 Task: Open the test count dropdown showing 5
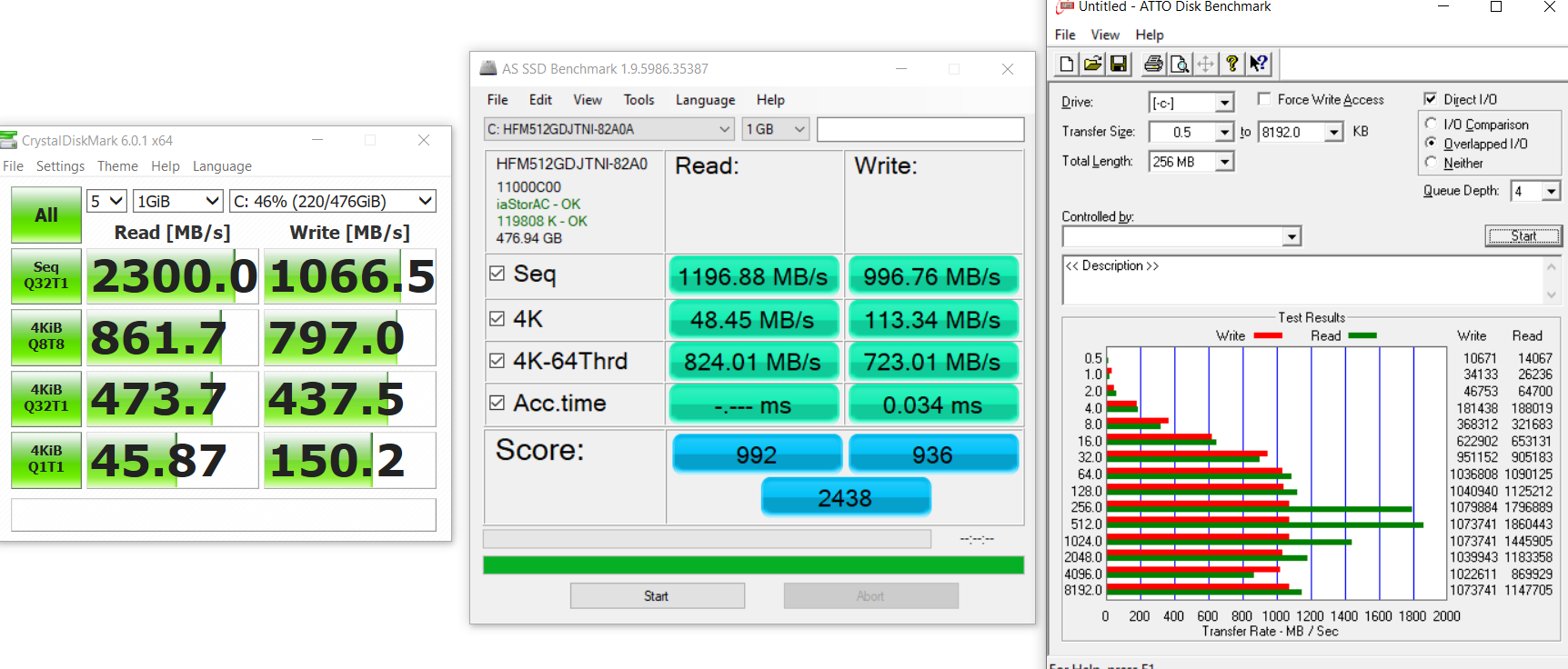point(106,201)
